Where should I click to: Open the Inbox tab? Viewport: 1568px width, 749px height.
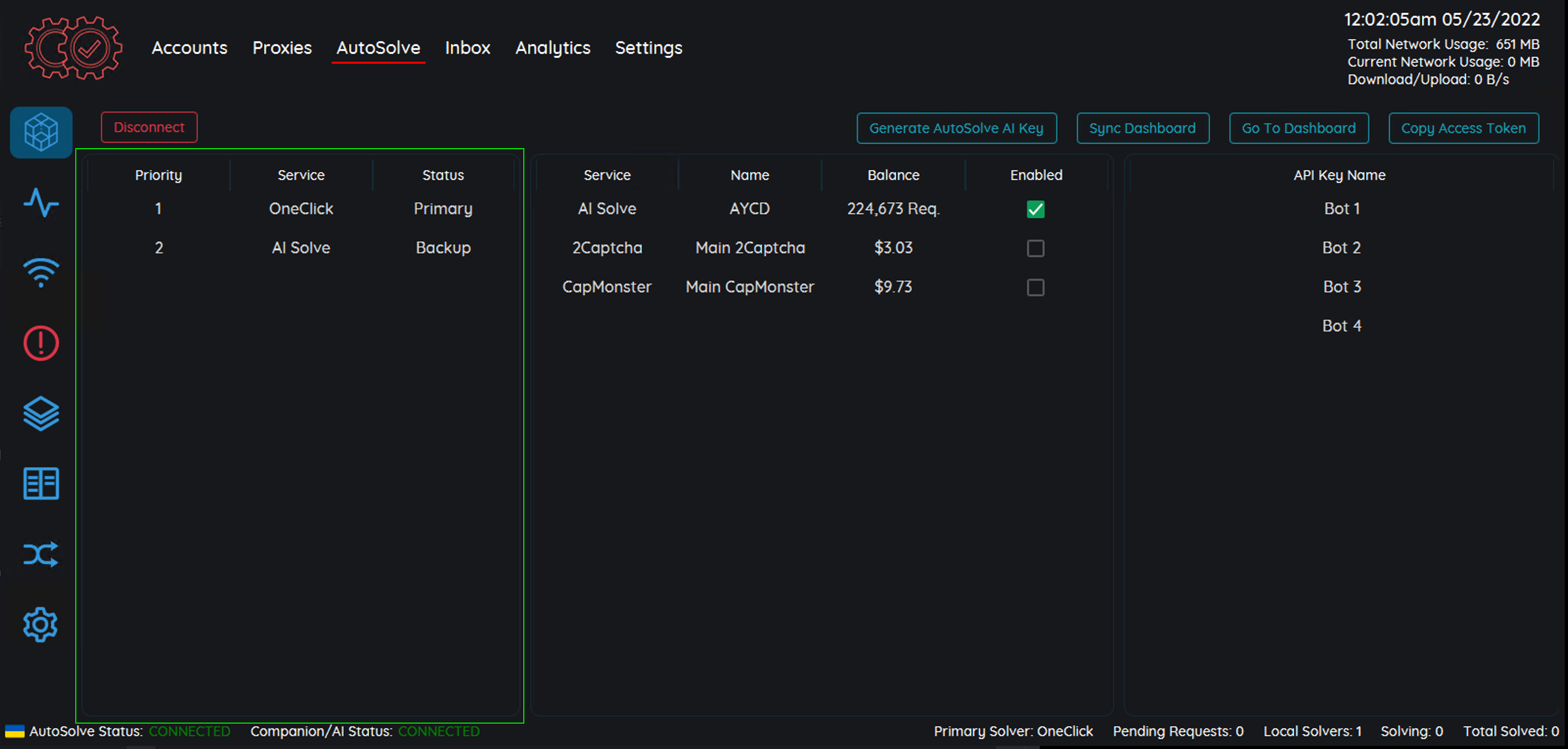[x=468, y=47]
